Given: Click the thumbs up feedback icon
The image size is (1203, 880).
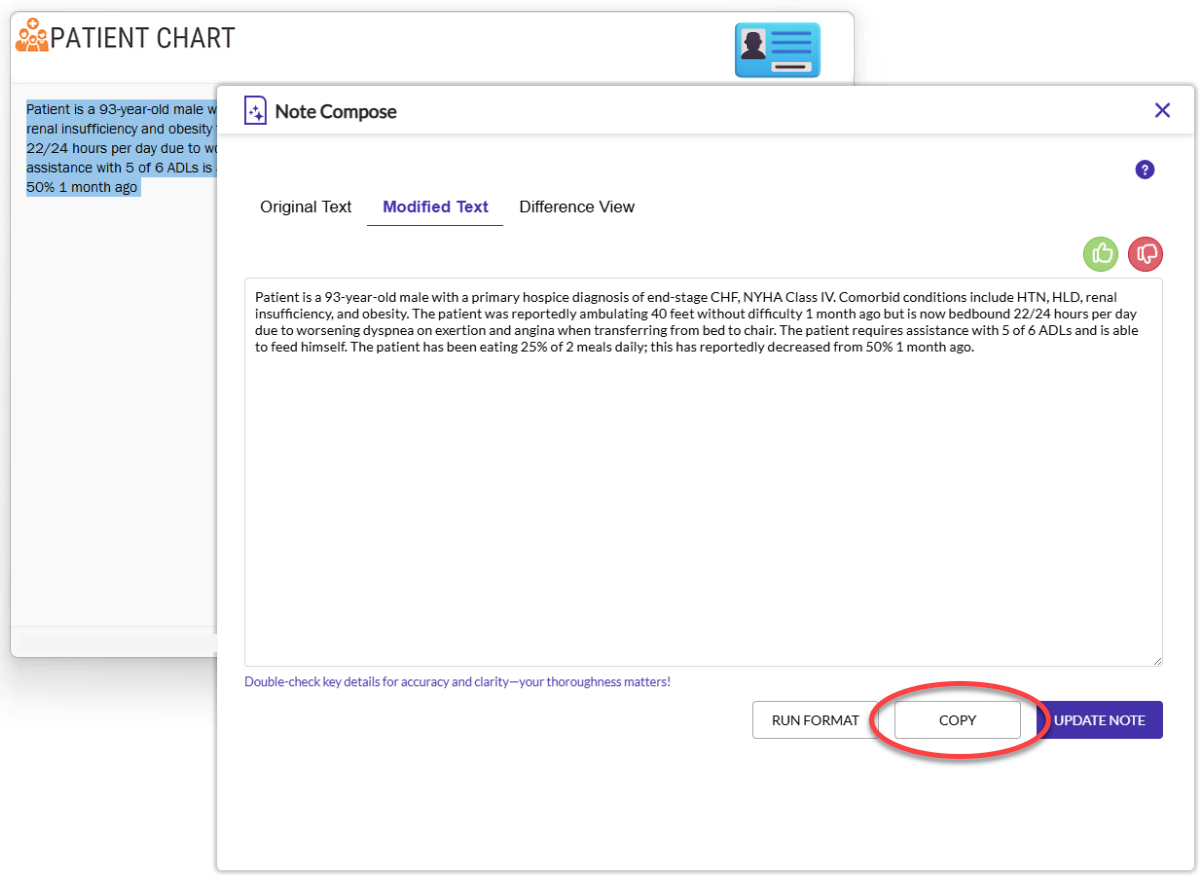Looking at the screenshot, I should pyautogui.click(x=1101, y=254).
